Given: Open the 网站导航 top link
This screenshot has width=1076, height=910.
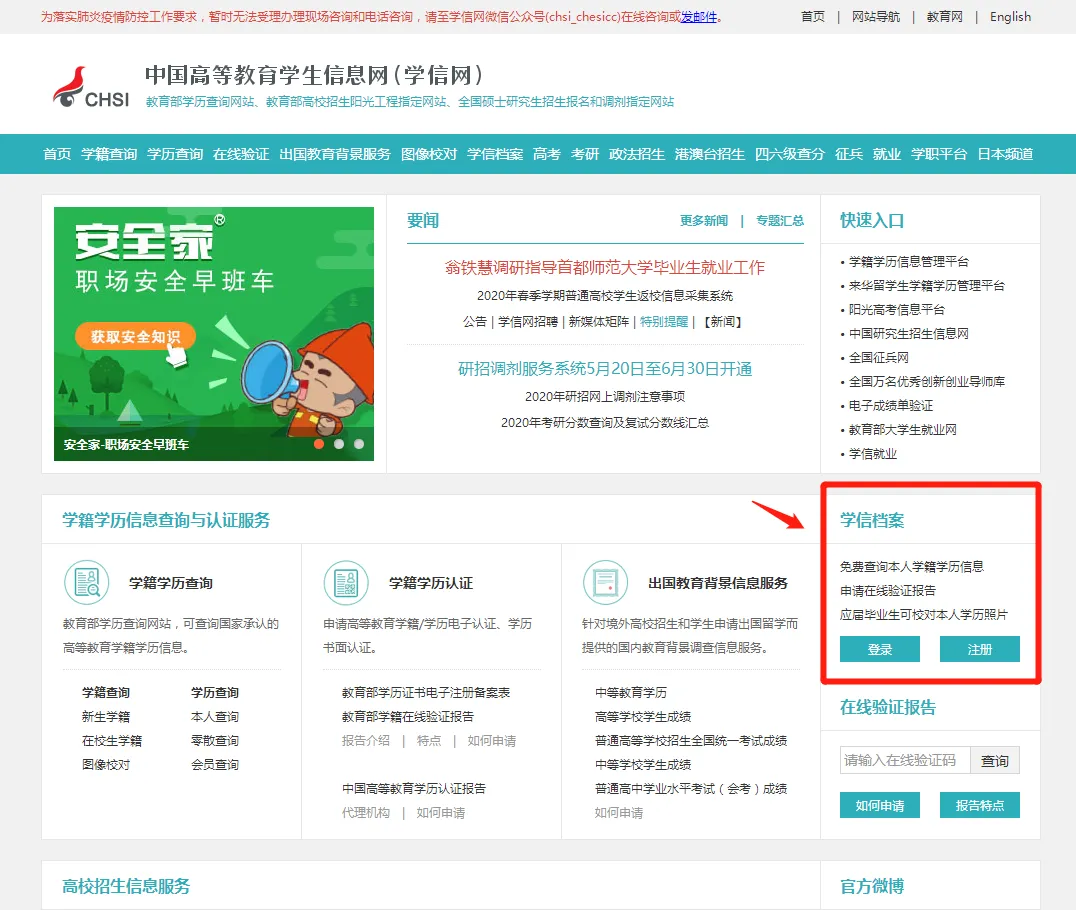Looking at the screenshot, I should 876,16.
